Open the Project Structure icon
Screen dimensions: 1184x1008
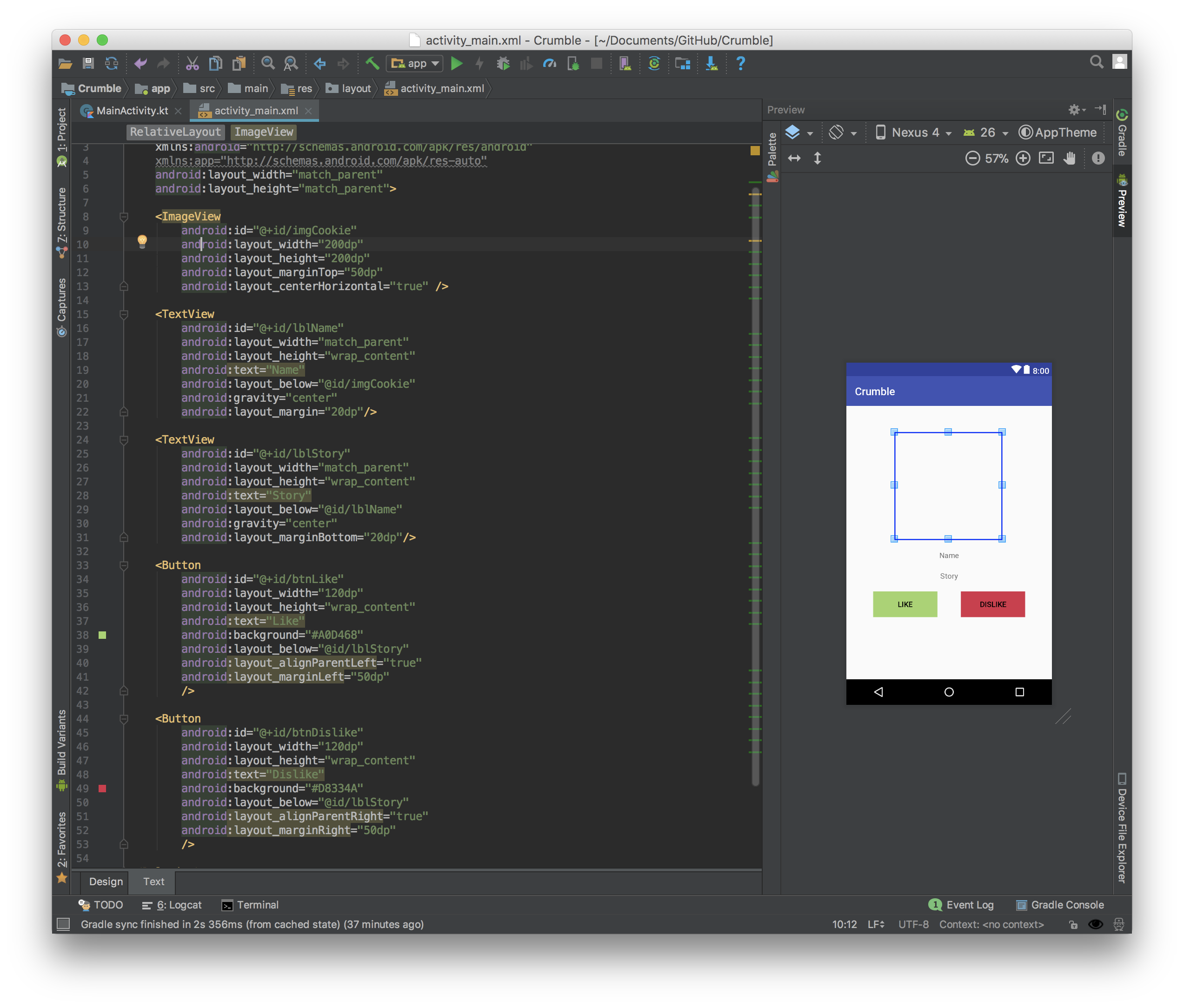click(x=683, y=63)
